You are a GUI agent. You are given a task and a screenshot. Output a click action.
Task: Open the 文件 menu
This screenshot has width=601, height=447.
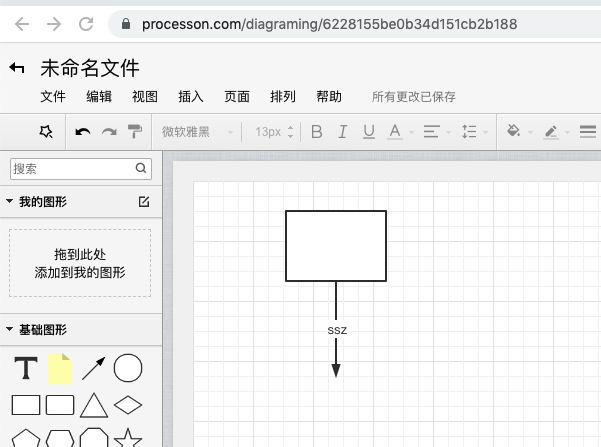click(53, 97)
